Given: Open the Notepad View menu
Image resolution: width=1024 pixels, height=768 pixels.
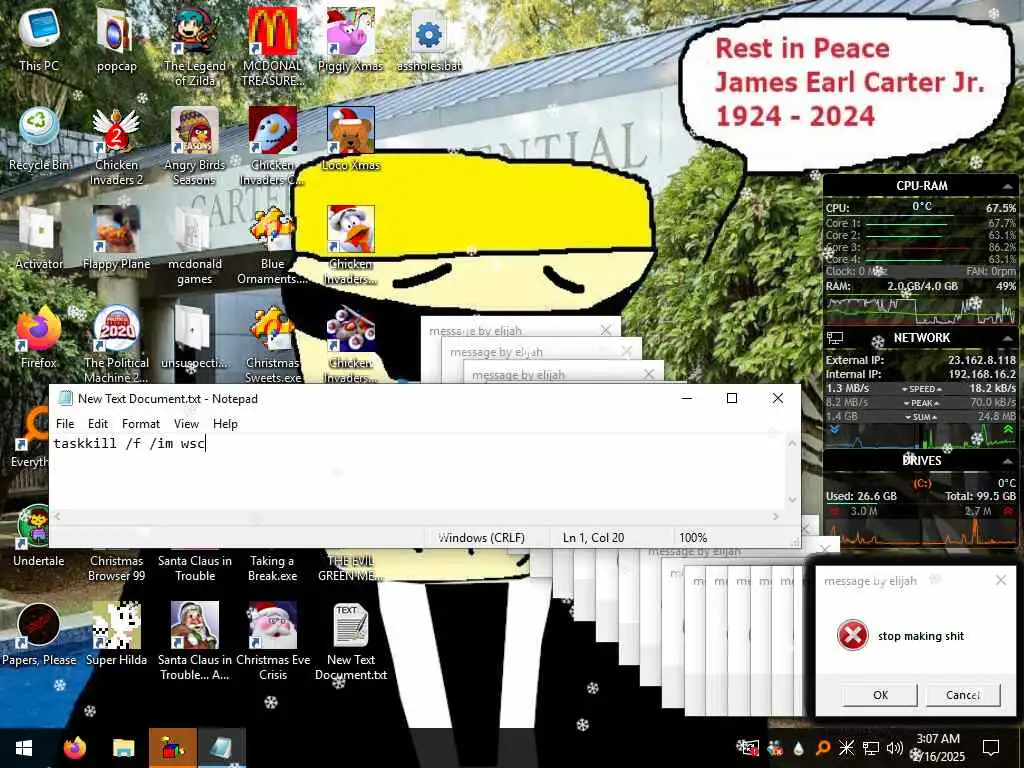Looking at the screenshot, I should [186, 424].
